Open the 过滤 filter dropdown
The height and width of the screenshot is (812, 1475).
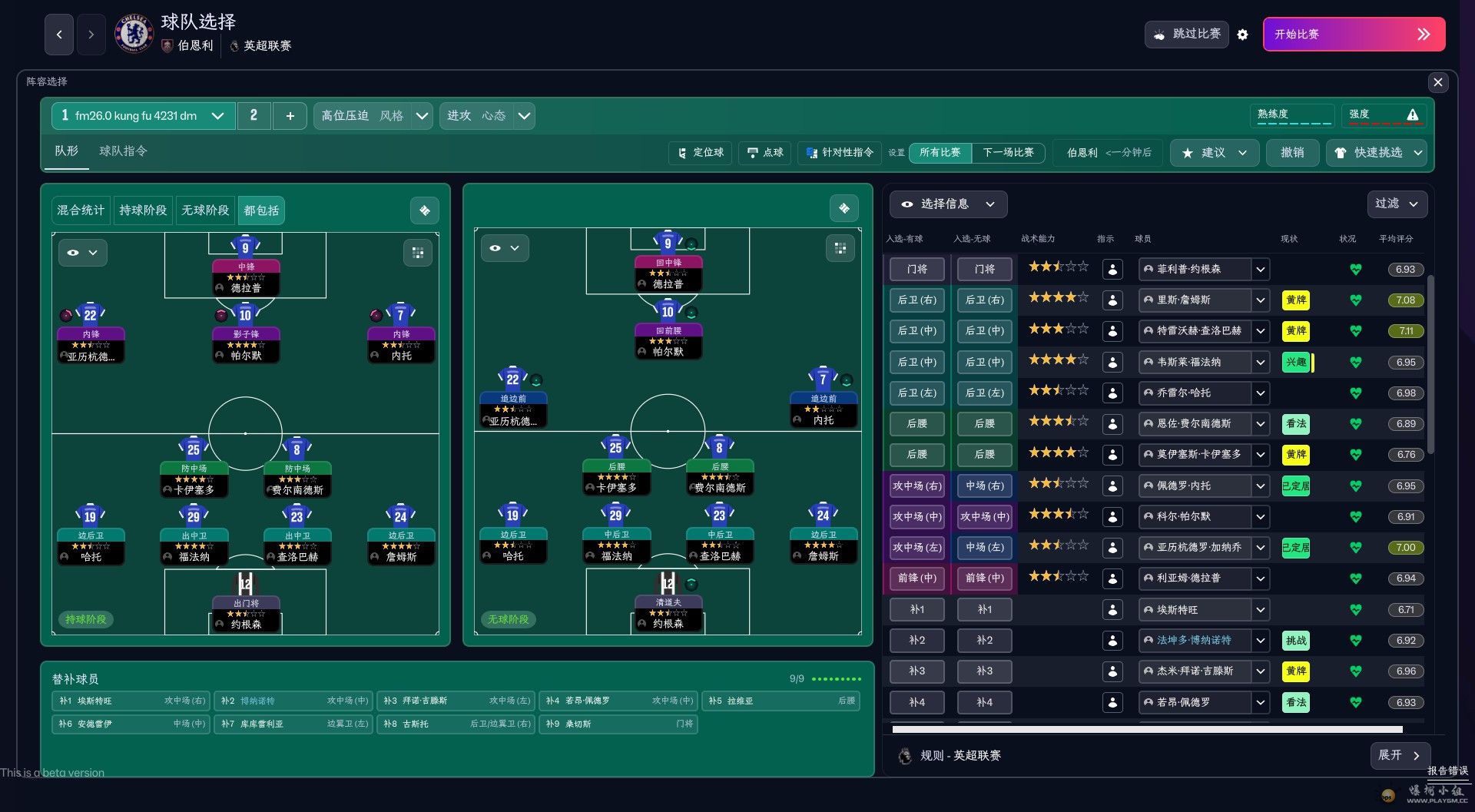(x=1396, y=204)
